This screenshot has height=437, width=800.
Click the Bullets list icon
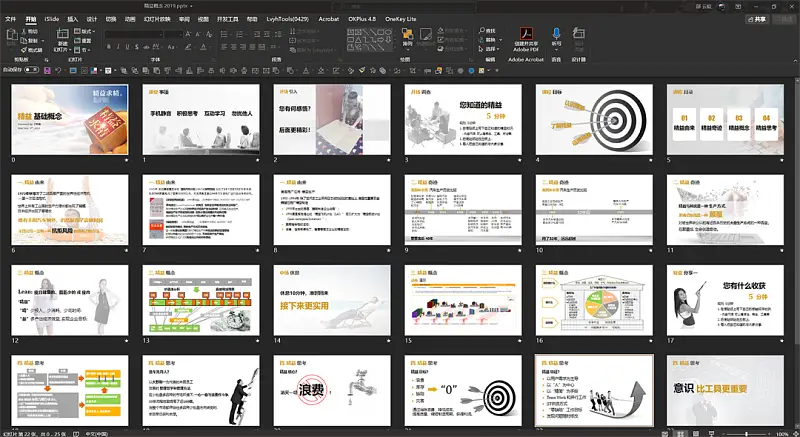224,34
